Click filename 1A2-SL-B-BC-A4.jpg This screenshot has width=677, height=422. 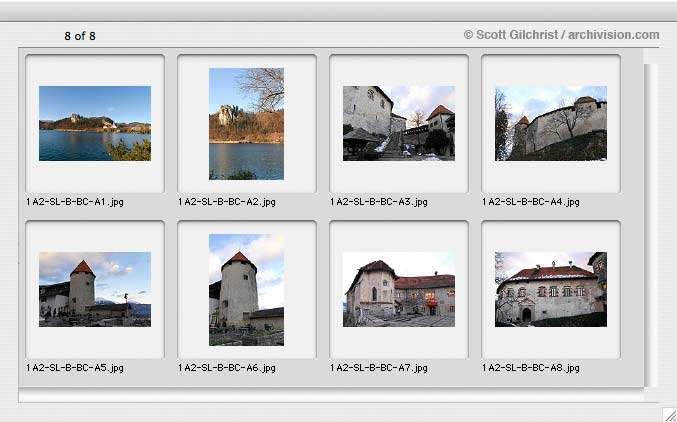(531, 202)
